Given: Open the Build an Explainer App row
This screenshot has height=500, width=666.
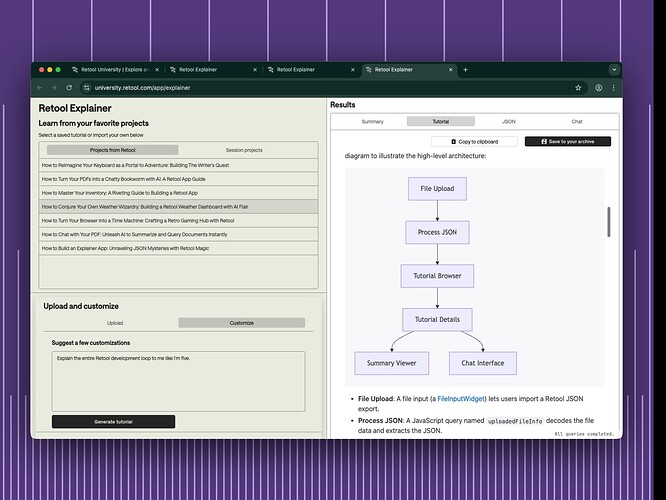Looking at the screenshot, I should point(178,248).
